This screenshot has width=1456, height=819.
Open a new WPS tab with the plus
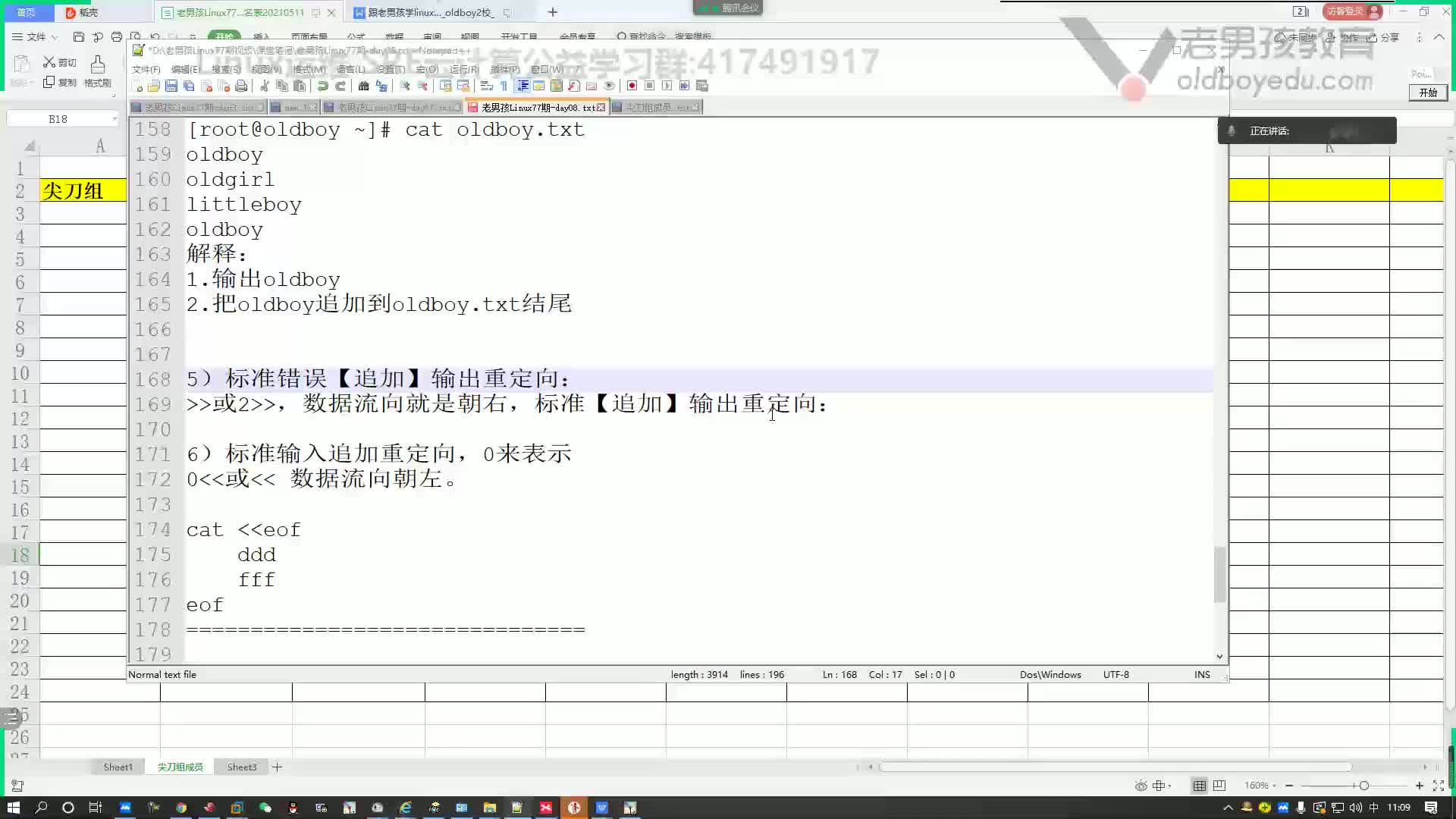(553, 12)
